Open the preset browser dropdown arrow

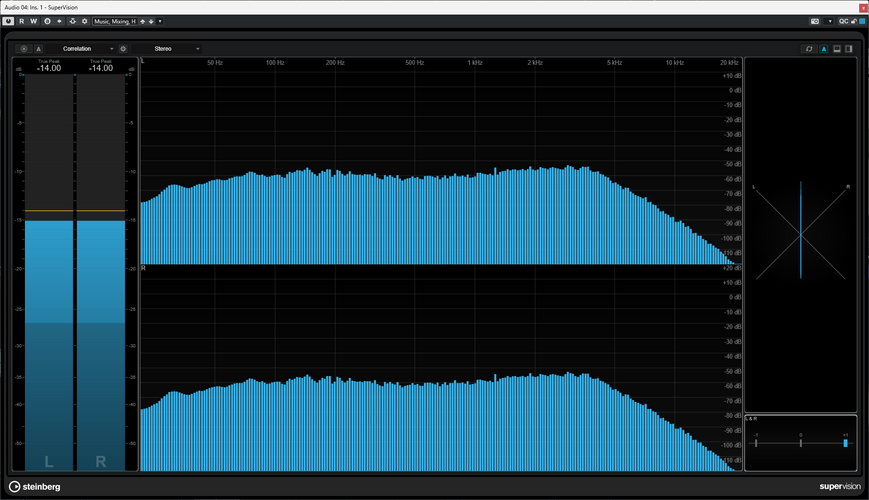160,21
